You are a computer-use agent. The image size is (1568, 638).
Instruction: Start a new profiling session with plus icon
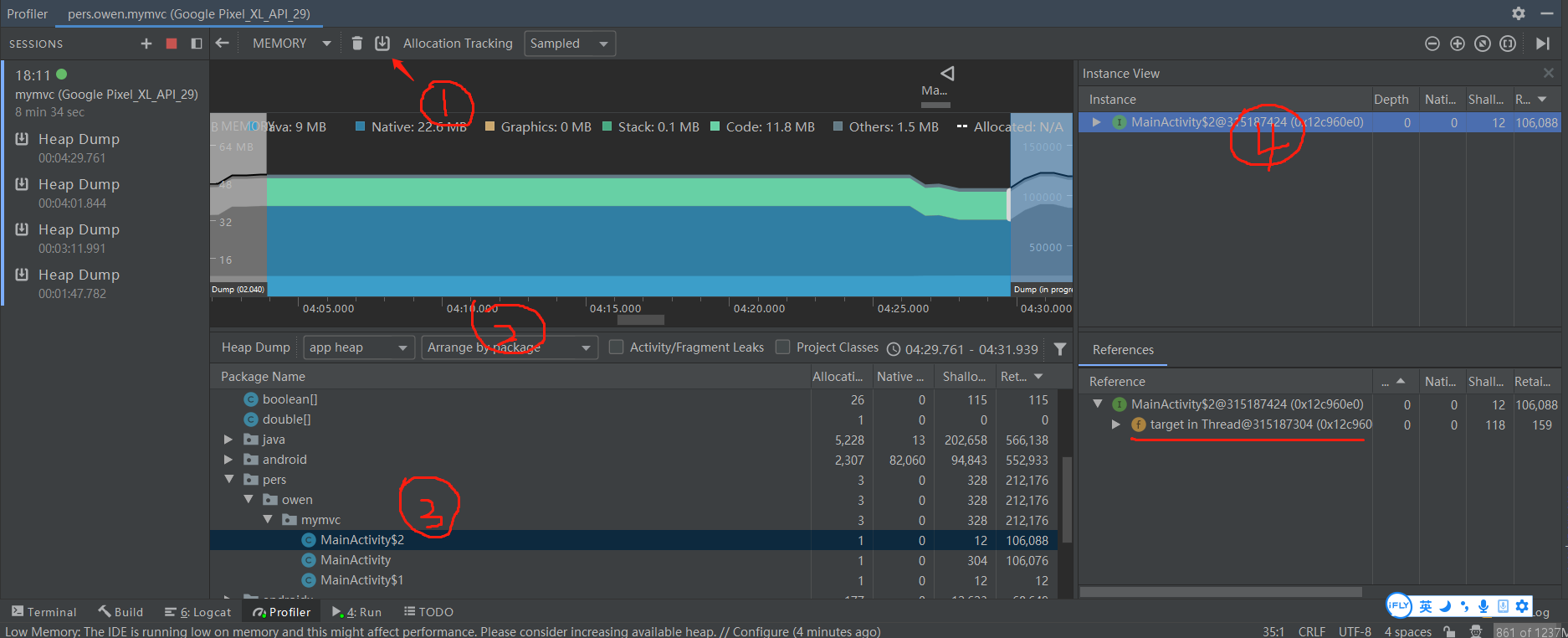146,44
